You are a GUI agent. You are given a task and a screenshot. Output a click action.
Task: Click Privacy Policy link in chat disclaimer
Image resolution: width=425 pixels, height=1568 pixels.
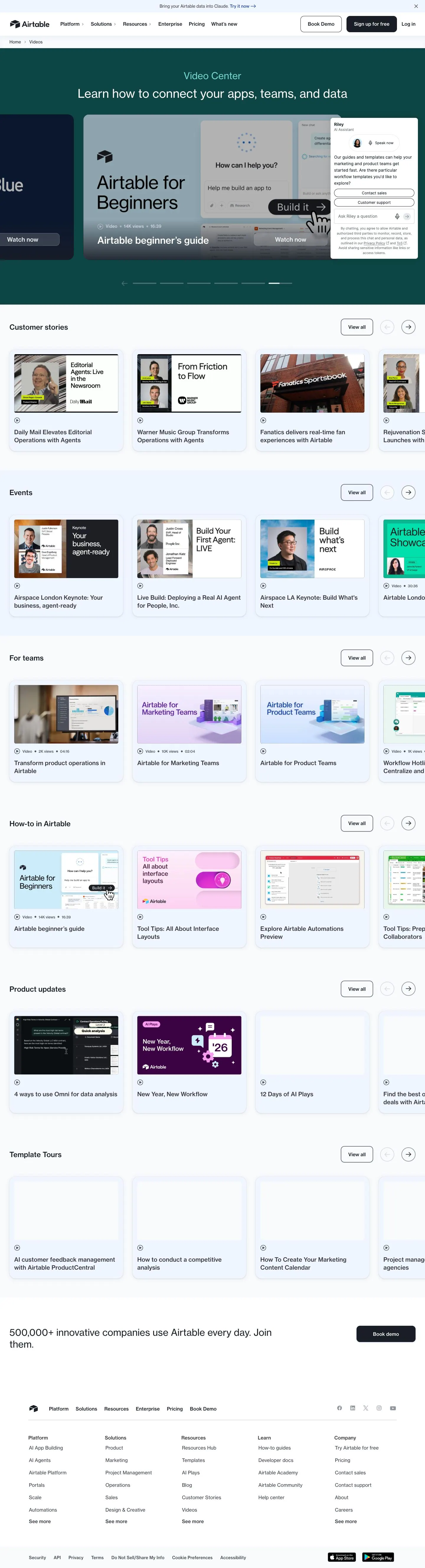tap(374, 243)
